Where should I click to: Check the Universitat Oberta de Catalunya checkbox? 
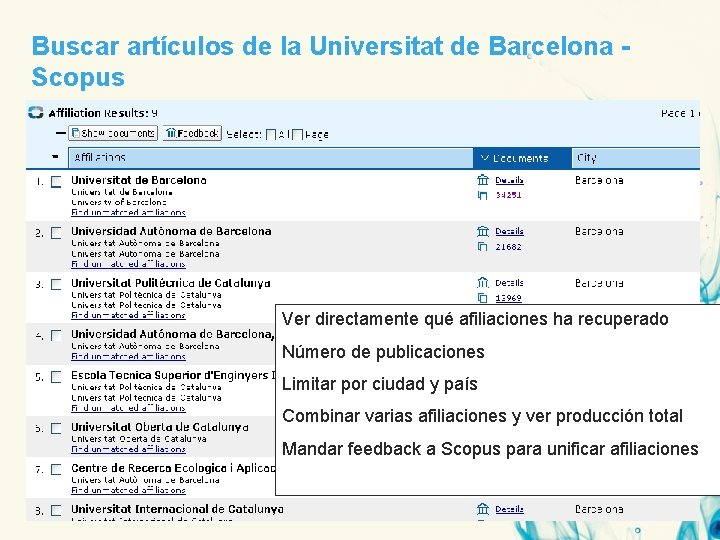56,428
